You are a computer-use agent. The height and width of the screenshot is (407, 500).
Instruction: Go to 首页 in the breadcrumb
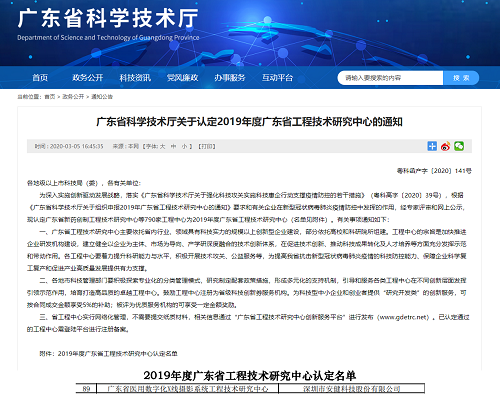pyautogui.click(x=50, y=97)
